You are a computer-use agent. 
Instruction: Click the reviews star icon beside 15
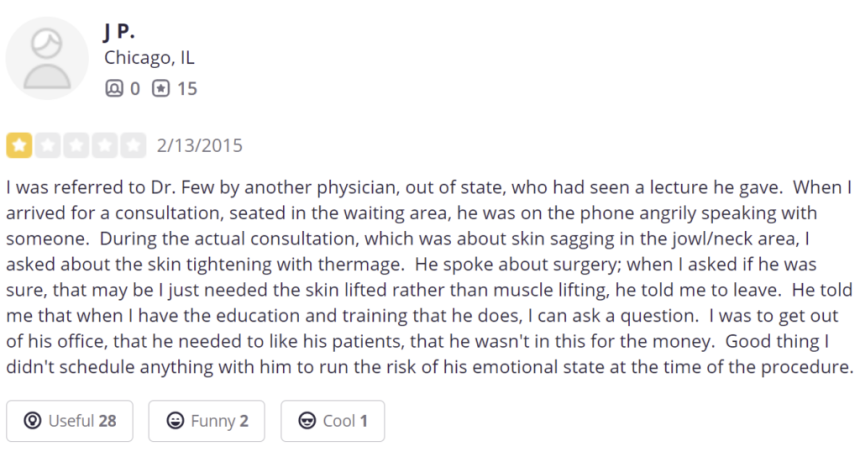(161, 88)
